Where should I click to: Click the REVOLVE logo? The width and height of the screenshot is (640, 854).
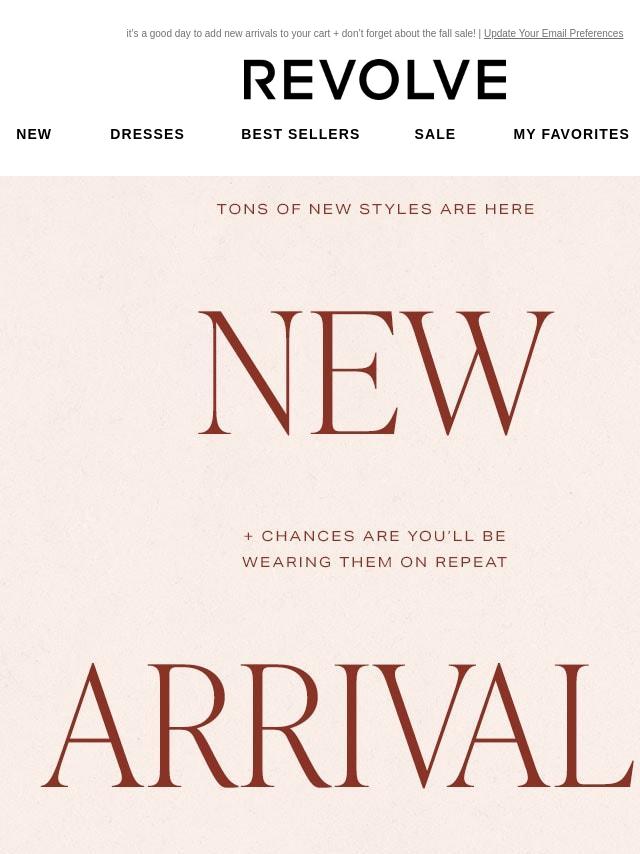375,80
